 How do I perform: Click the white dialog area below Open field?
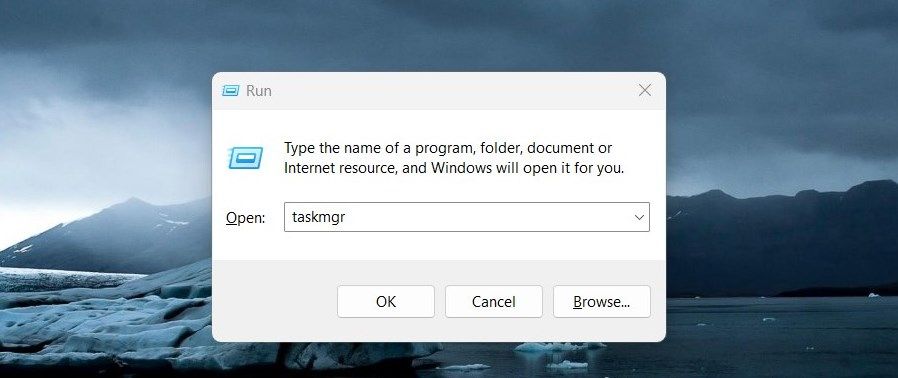click(439, 246)
